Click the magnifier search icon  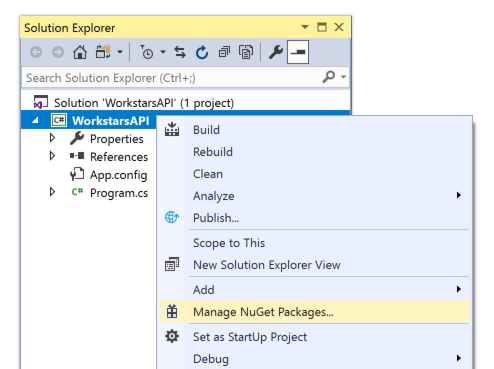point(328,77)
